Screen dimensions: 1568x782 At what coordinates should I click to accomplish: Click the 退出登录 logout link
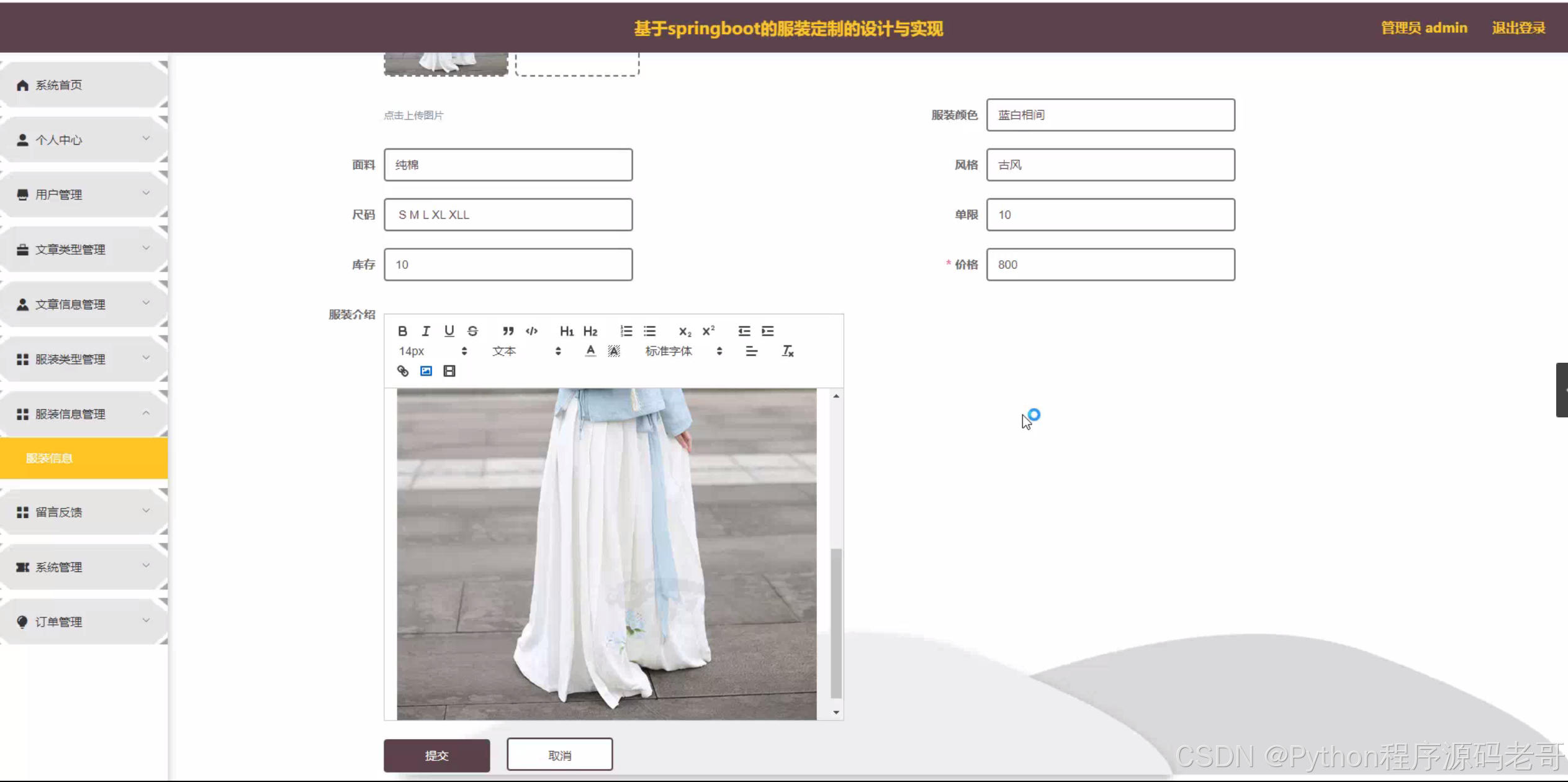(x=1518, y=28)
